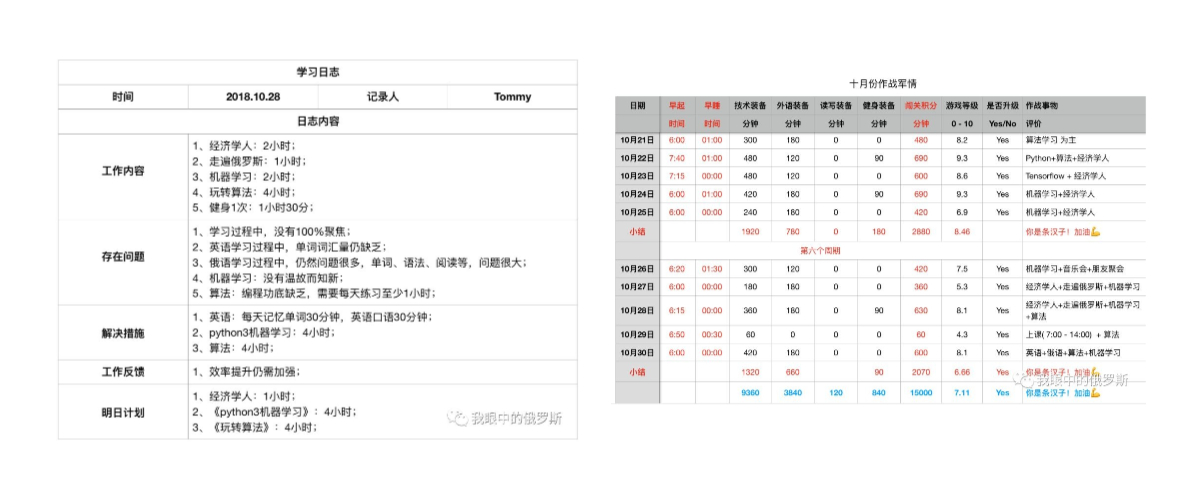Select the recorder name Tommy
Viewport: 1200px width, 500px height.
pos(513,97)
